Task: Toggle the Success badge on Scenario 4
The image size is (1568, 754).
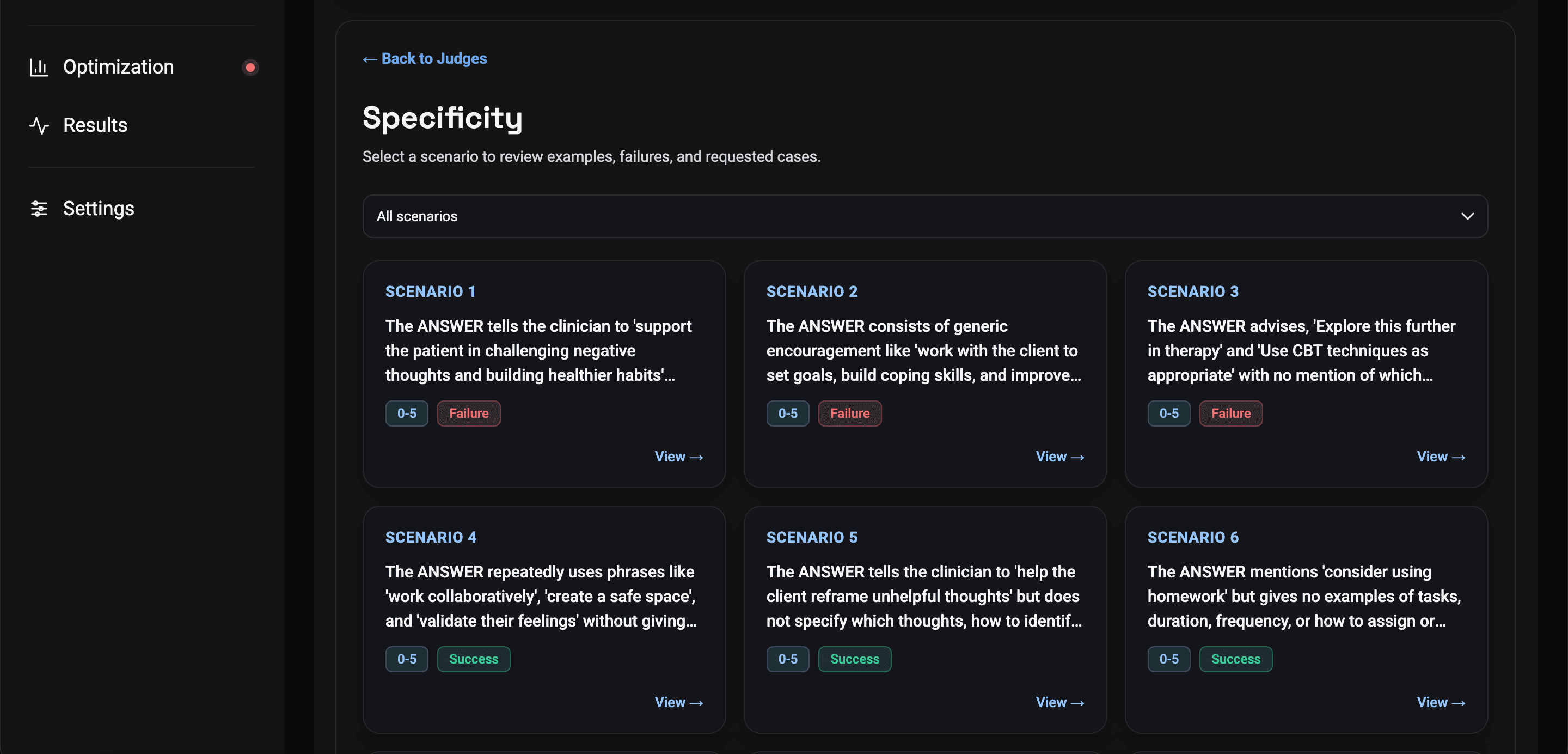Action: (474, 659)
